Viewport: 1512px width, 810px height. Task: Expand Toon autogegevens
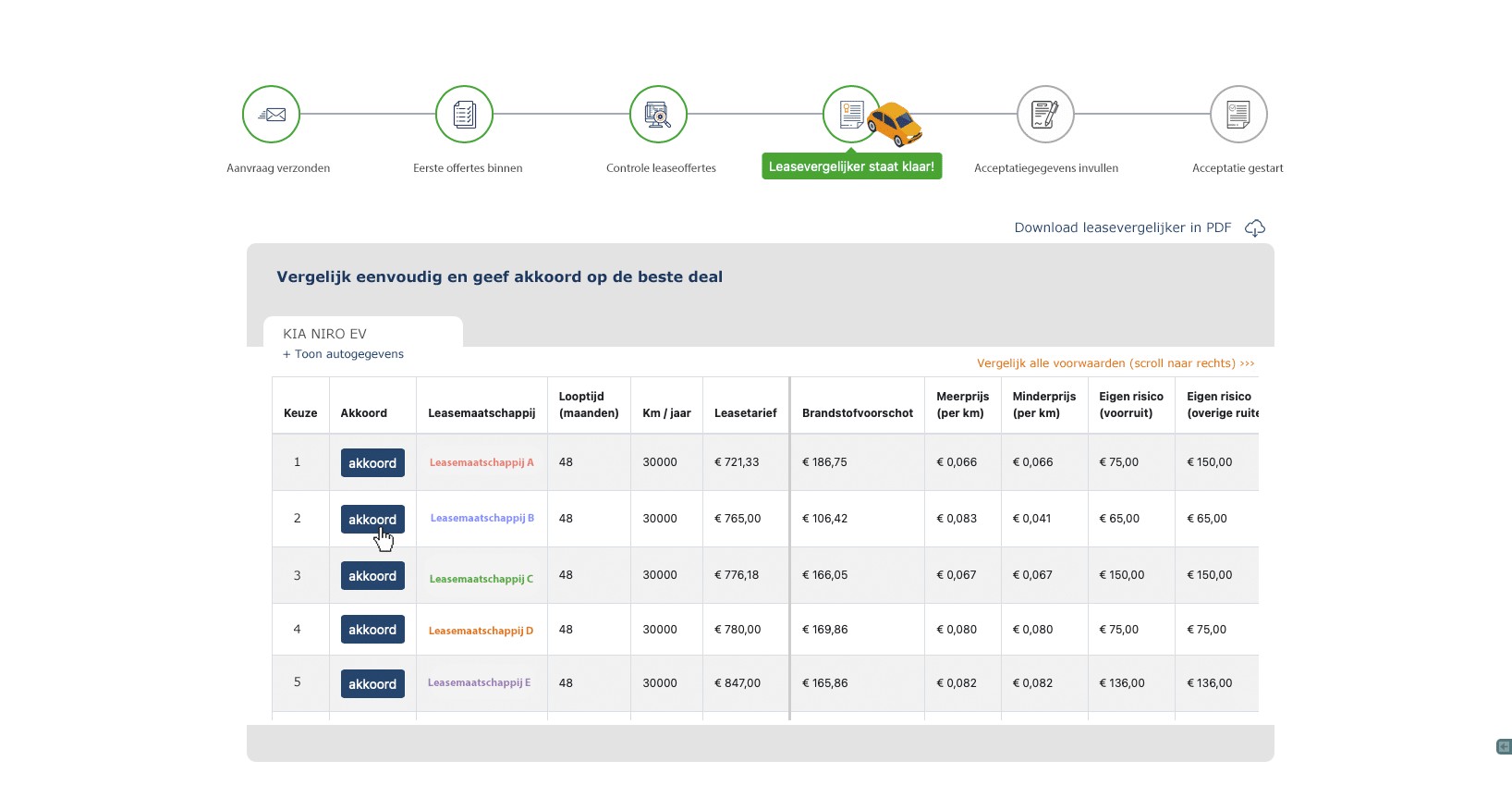[343, 354]
